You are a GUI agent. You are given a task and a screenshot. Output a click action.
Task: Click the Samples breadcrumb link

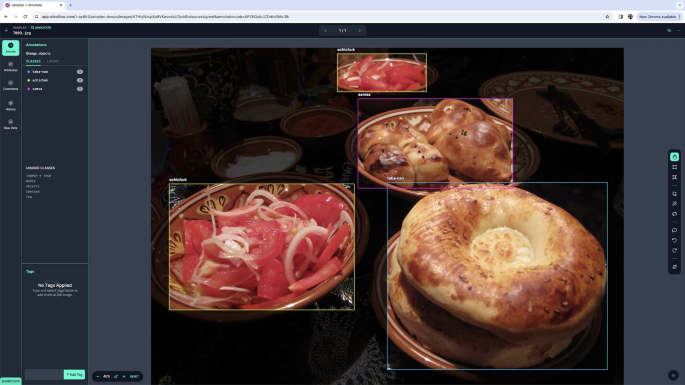(20, 28)
